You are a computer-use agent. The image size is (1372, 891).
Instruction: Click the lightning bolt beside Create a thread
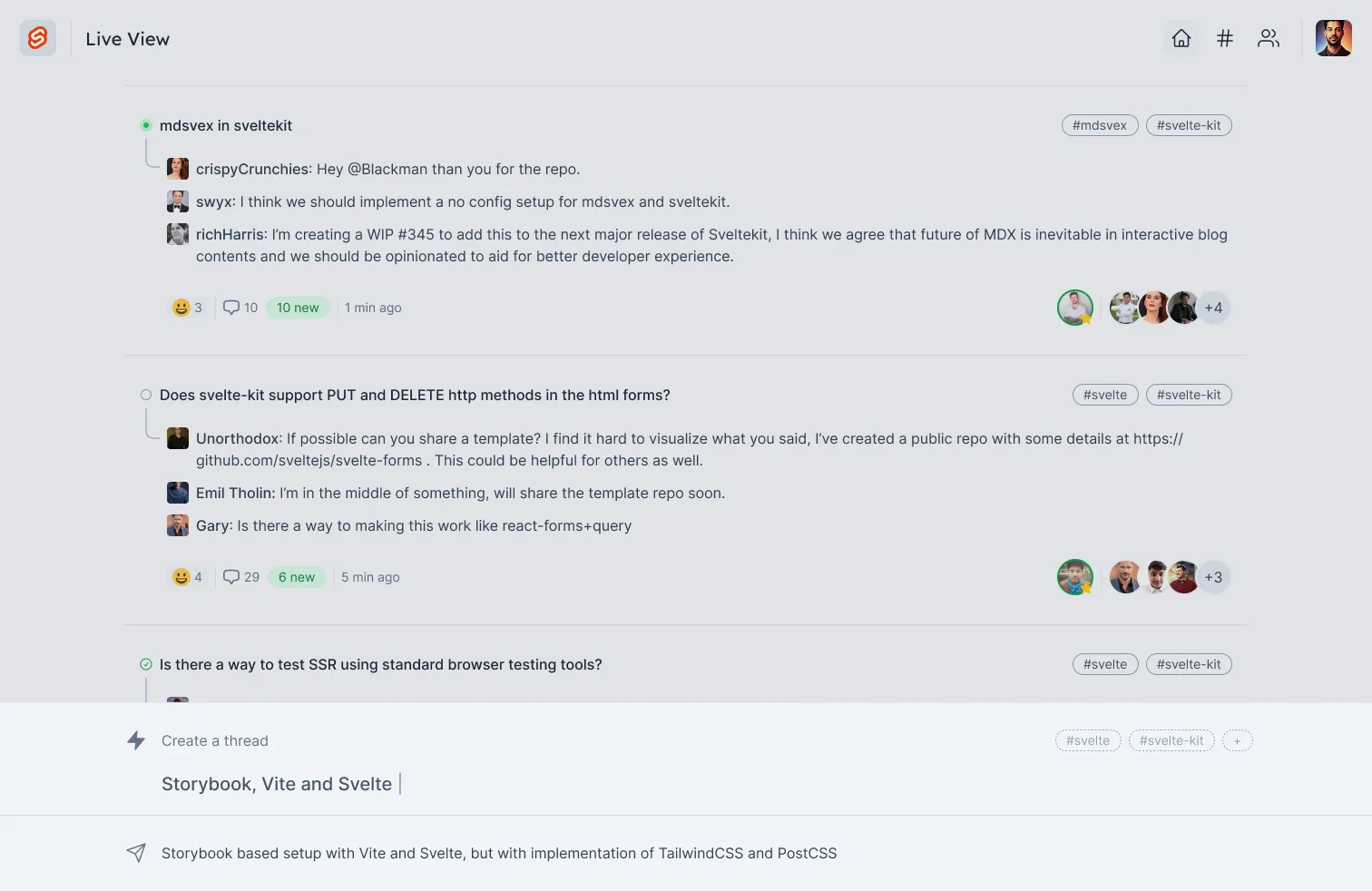coord(136,740)
